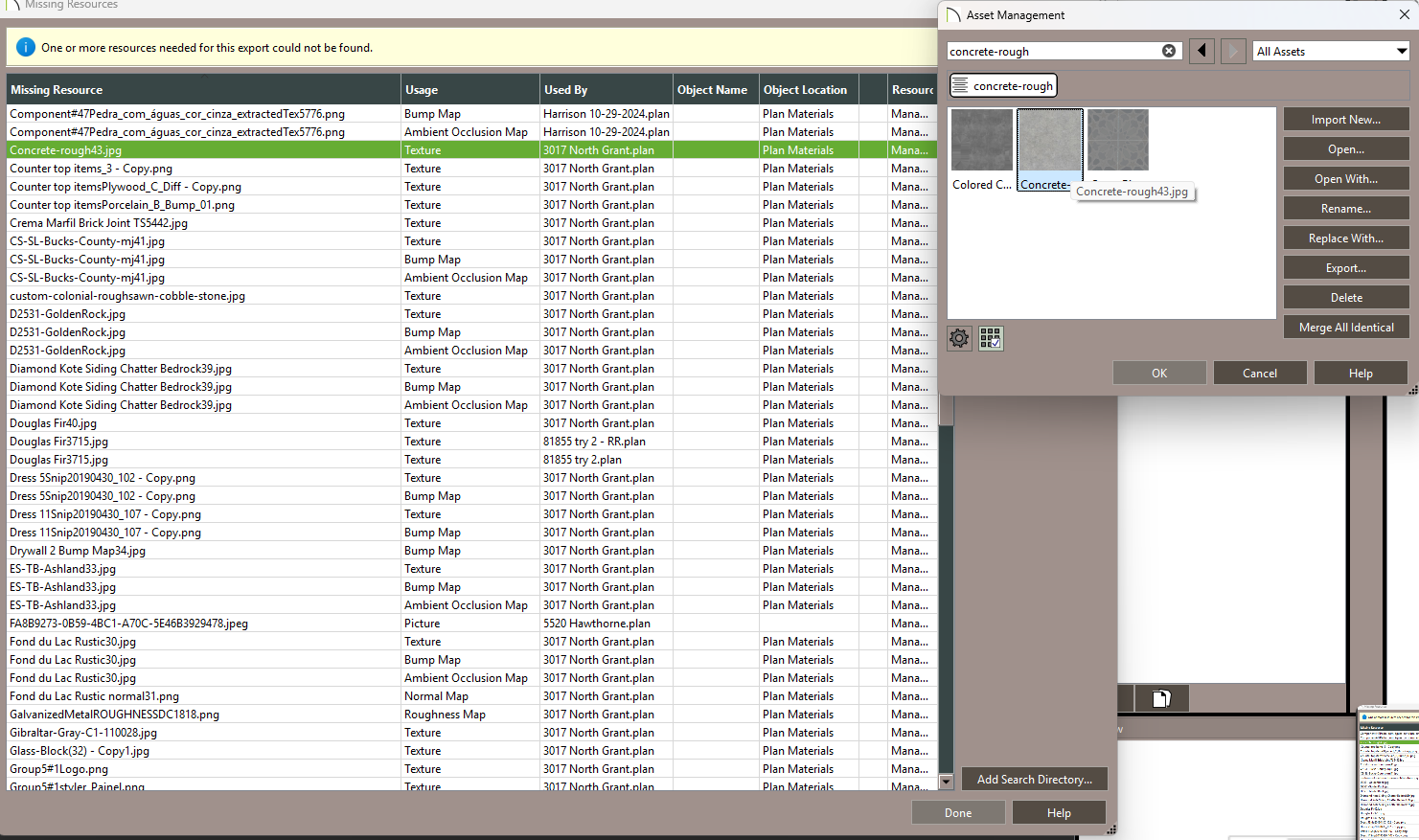The image size is (1419, 840).
Task: Click the concrete-rough filter tag icon
Action: [960, 86]
